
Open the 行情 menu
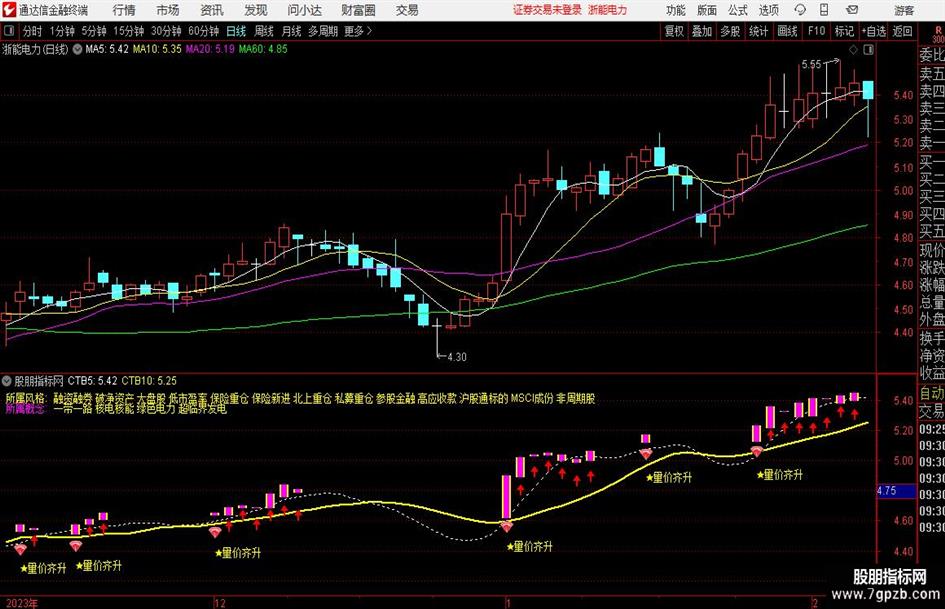124,10
